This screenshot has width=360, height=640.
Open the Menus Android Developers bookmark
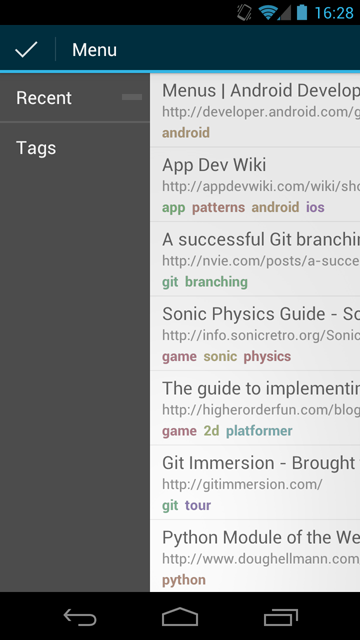tap(255, 110)
